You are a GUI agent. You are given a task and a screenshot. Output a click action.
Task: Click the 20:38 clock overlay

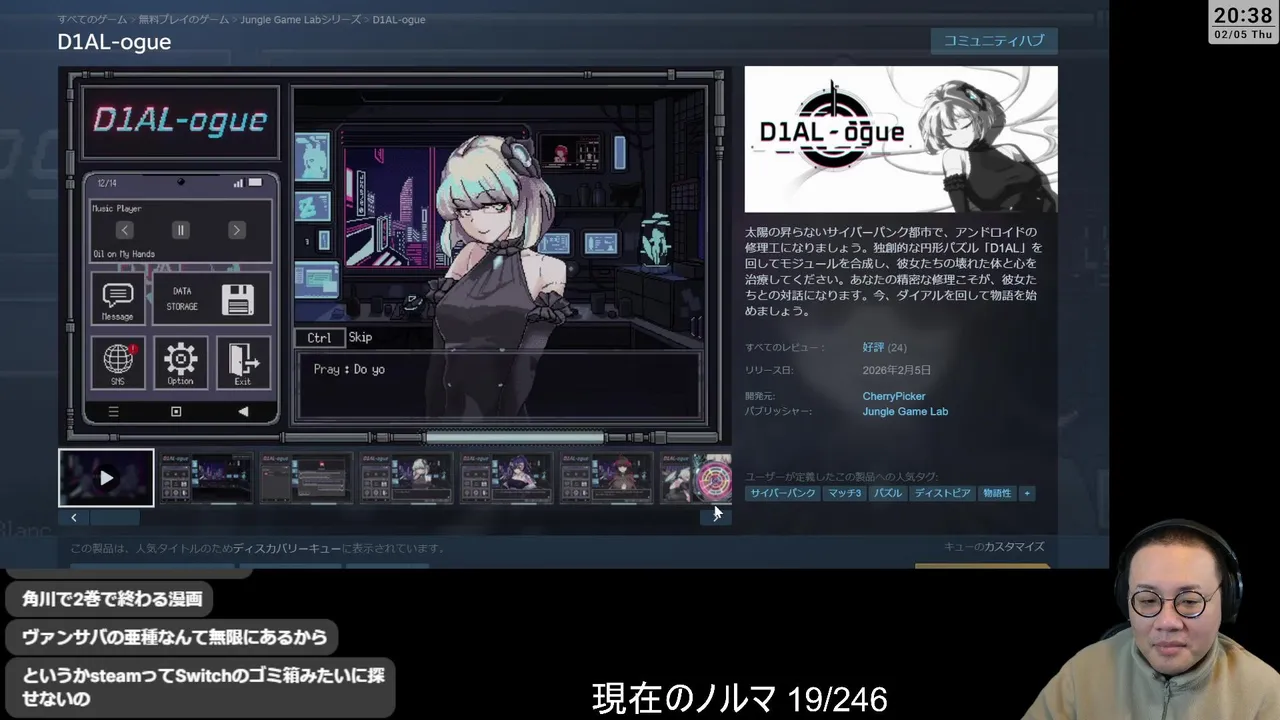coord(1243,15)
